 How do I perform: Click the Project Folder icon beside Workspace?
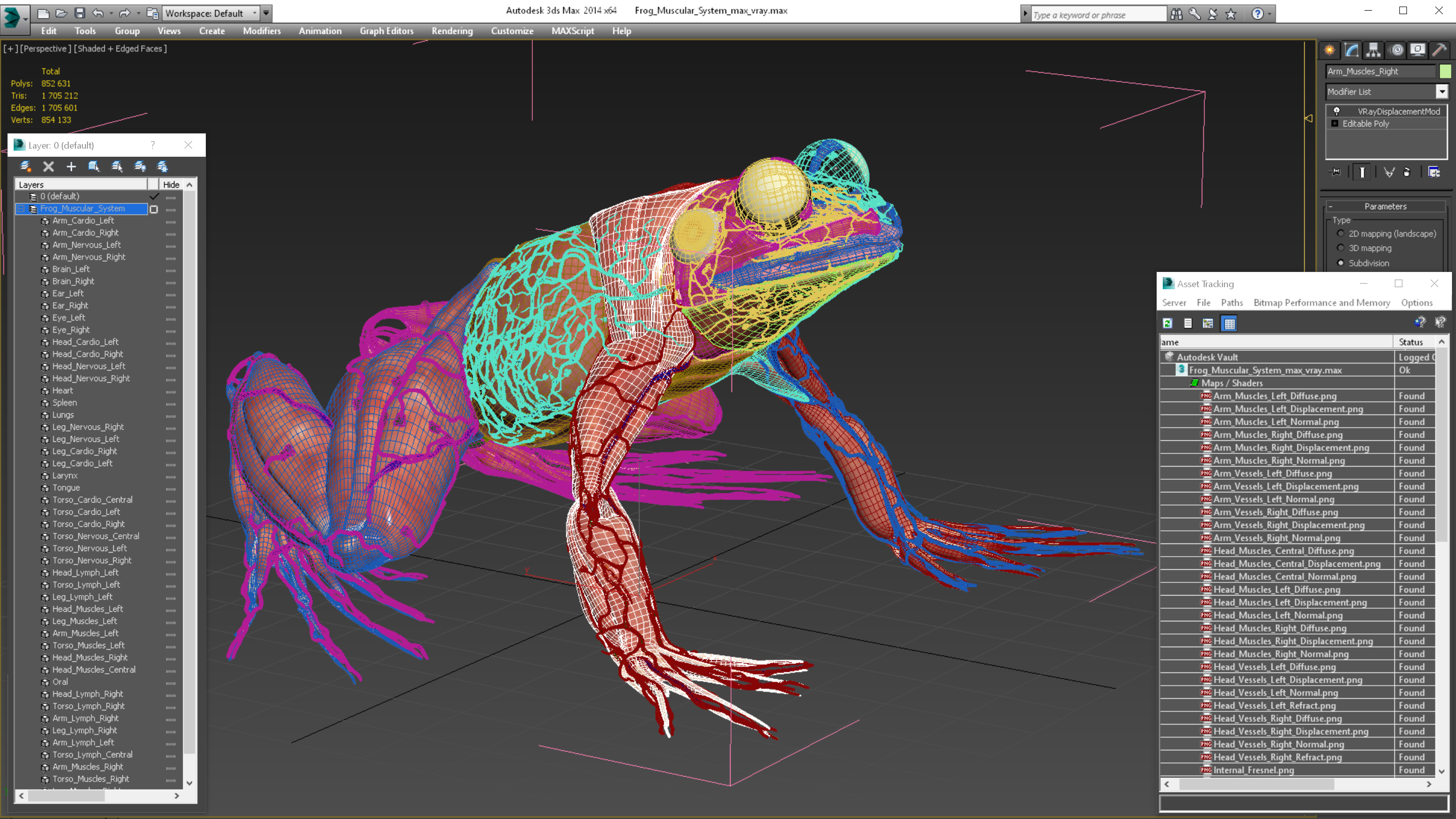tap(153, 13)
